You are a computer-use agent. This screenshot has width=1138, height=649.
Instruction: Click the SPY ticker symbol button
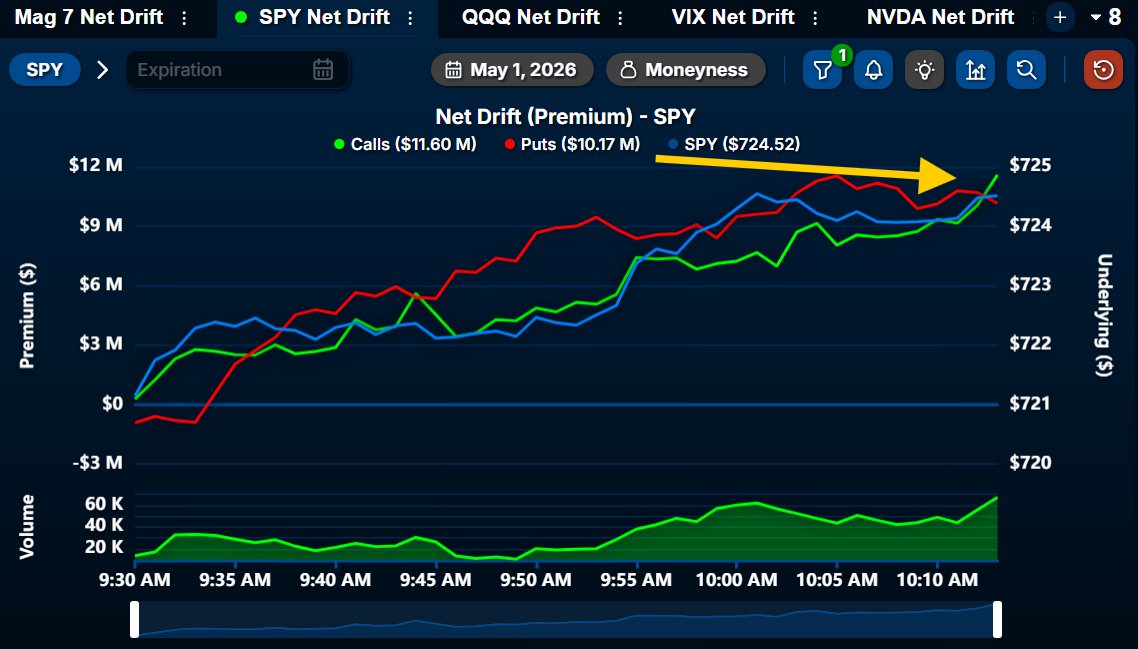(45, 70)
